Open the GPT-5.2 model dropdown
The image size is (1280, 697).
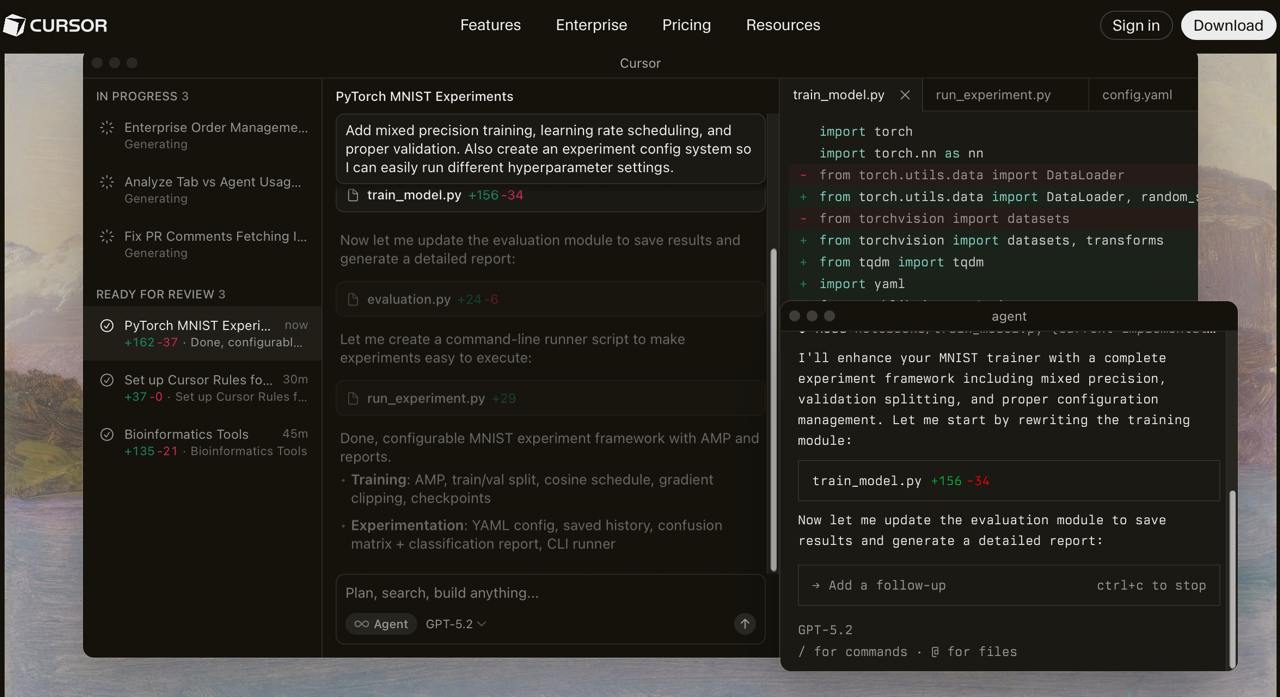[x=456, y=624]
